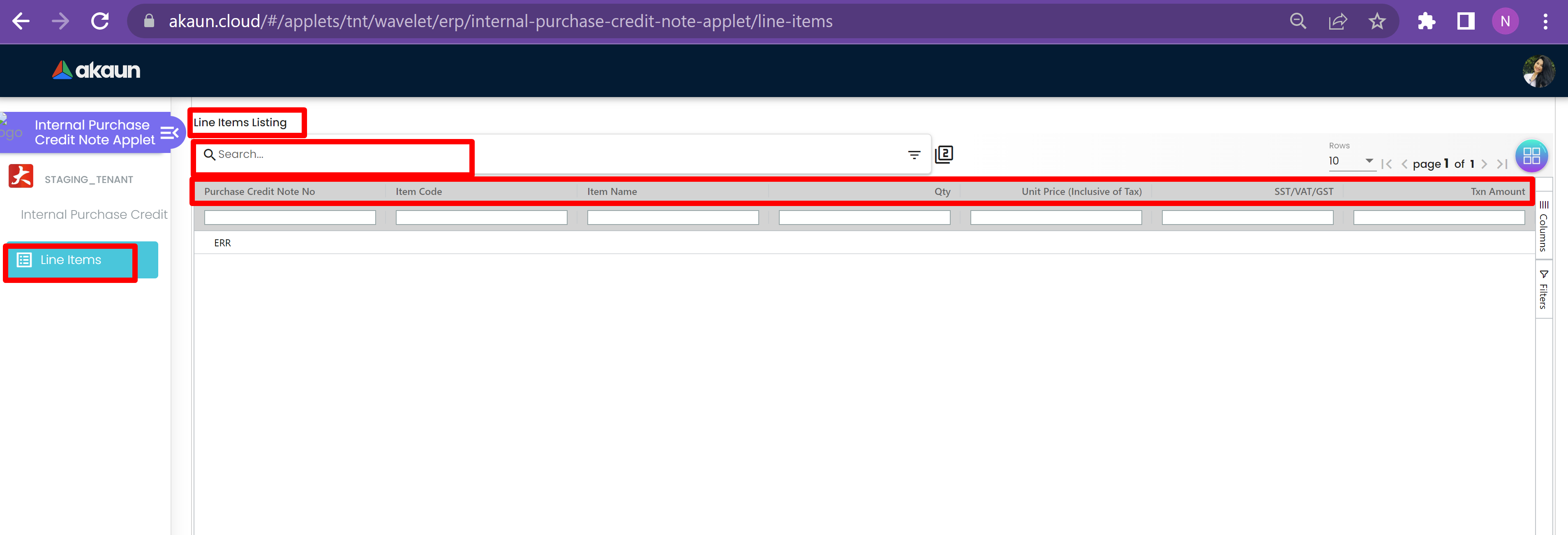This screenshot has height=535, width=1568.
Task: Go to next page arrow
Action: click(x=1484, y=164)
